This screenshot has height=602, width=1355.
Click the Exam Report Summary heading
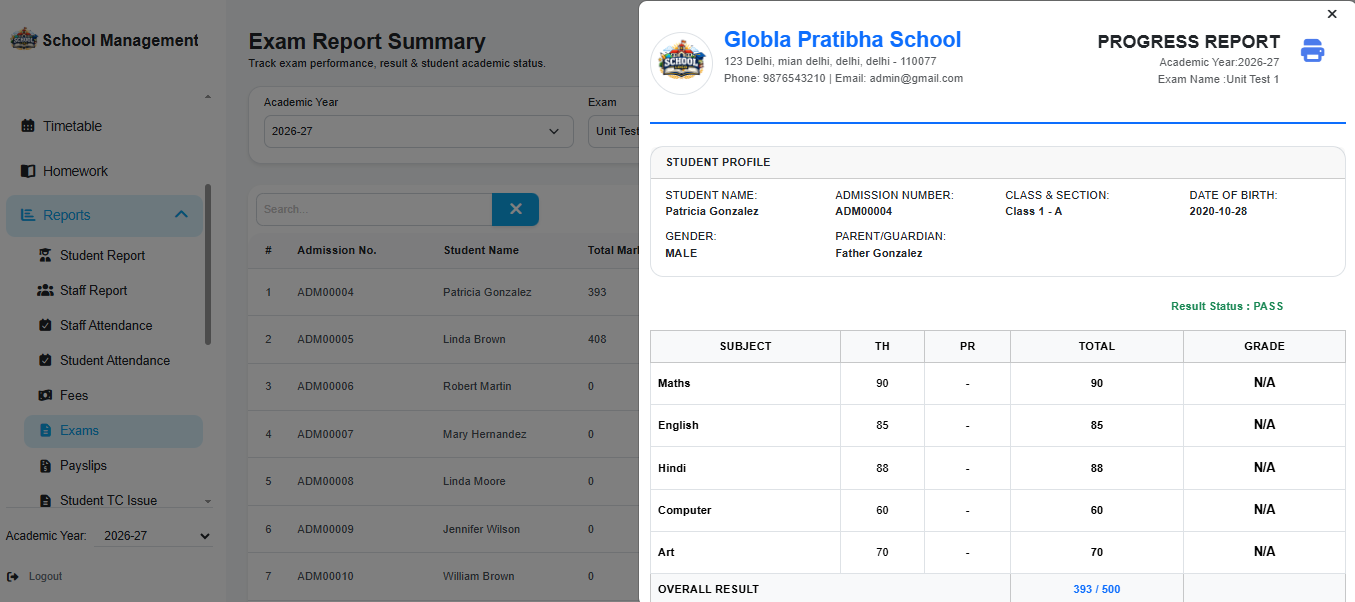click(x=367, y=42)
